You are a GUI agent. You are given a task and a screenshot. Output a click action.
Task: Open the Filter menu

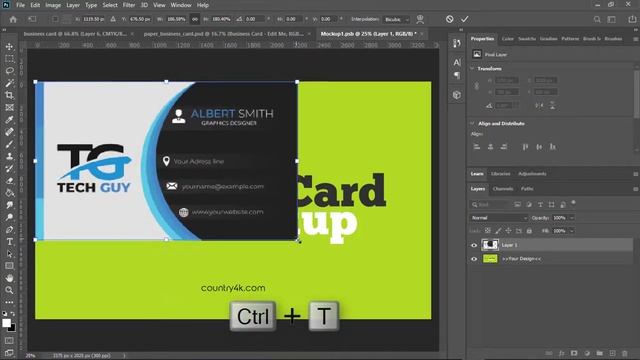click(x=129, y=5)
